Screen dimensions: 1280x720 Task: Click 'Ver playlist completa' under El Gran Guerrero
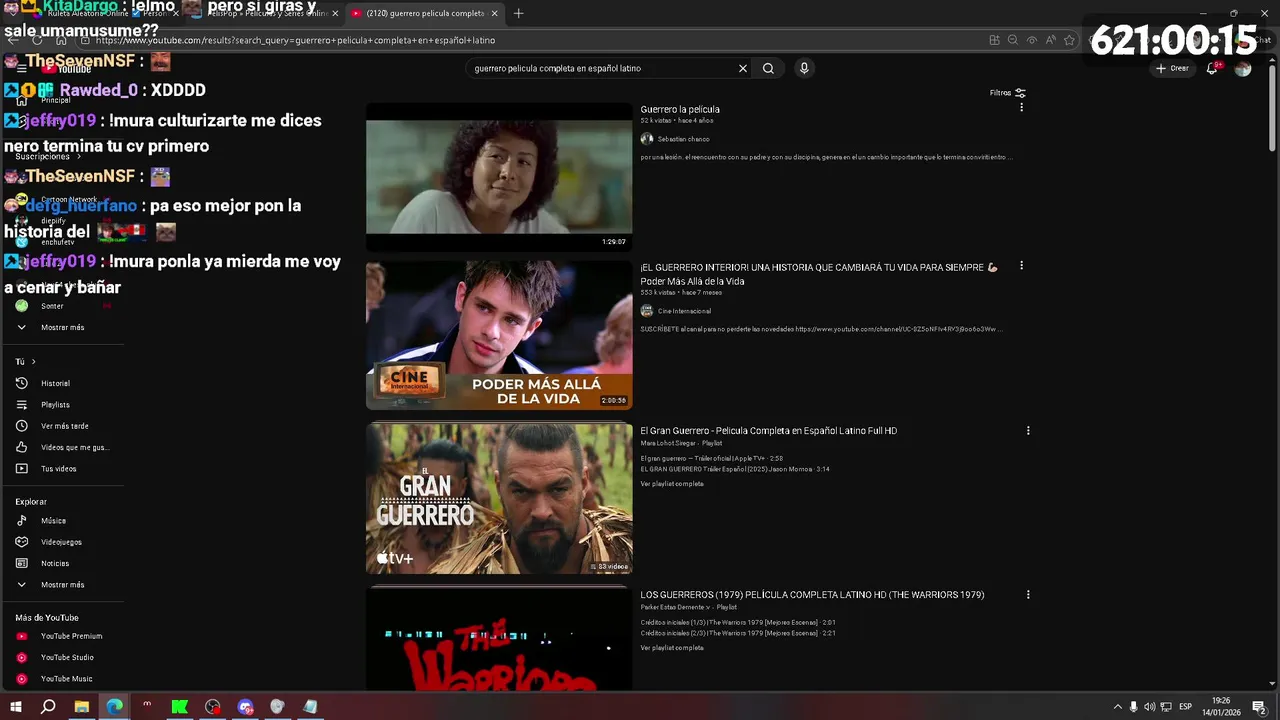(672, 484)
